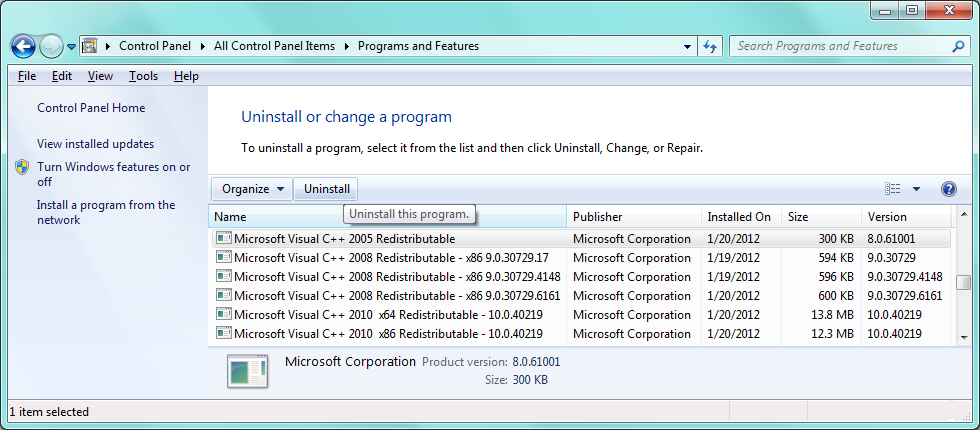Click icon of Visual C++ 2010 x86 entry
This screenshot has height=430, width=980.
click(223, 333)
